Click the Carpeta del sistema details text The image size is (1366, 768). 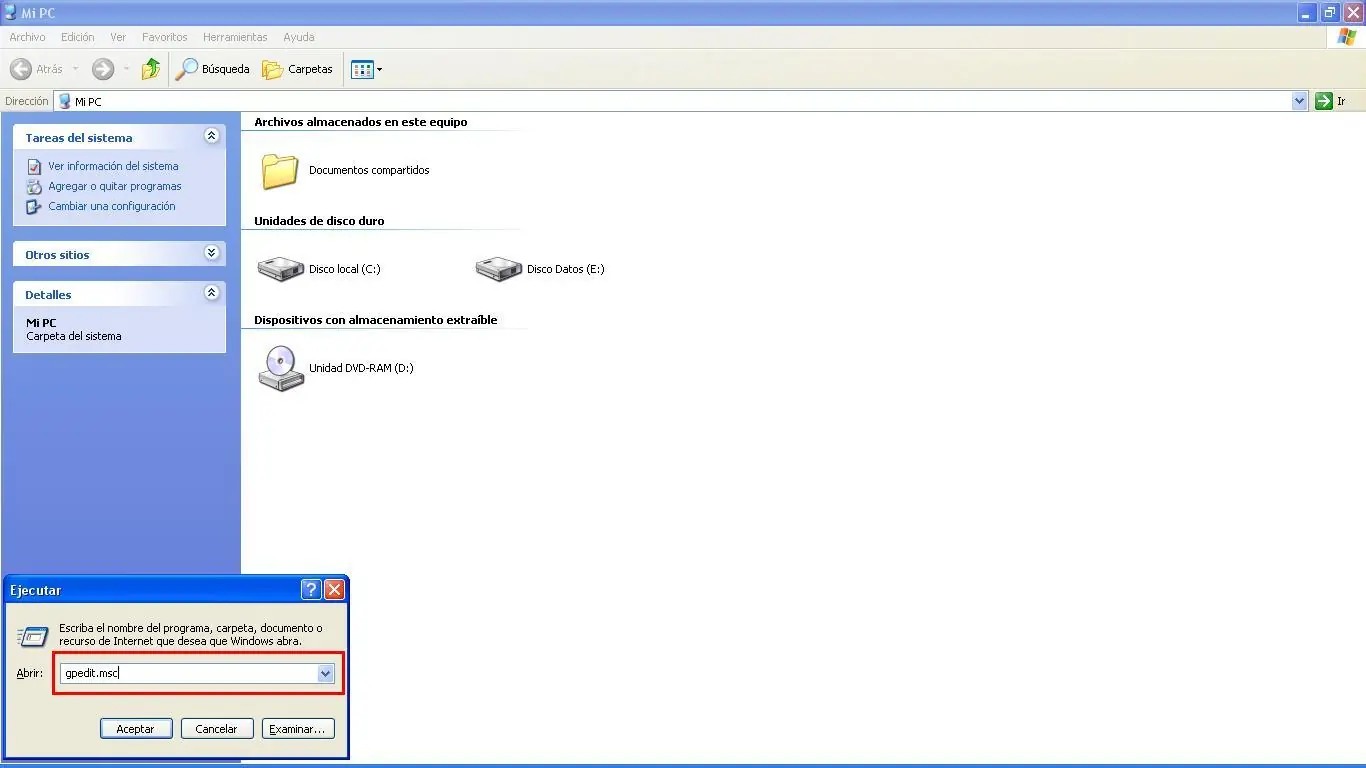[x=74, y=336]
